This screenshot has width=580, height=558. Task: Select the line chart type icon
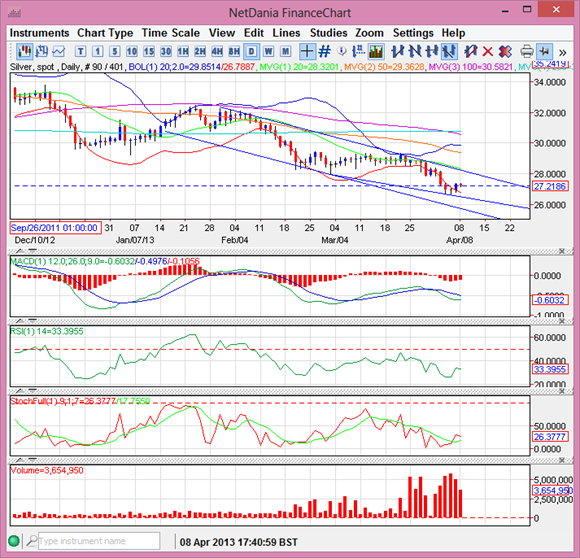(58, 51)
